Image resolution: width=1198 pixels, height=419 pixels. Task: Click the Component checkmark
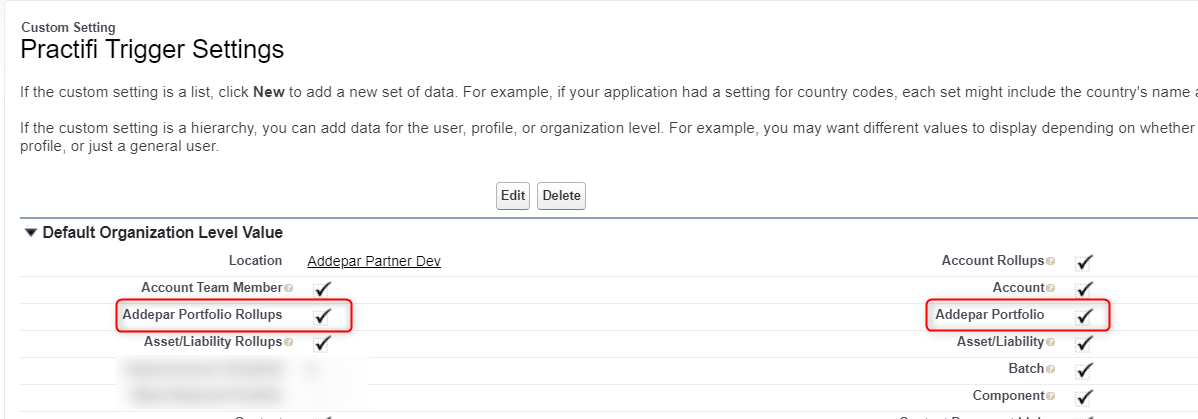coord(1083,397)
